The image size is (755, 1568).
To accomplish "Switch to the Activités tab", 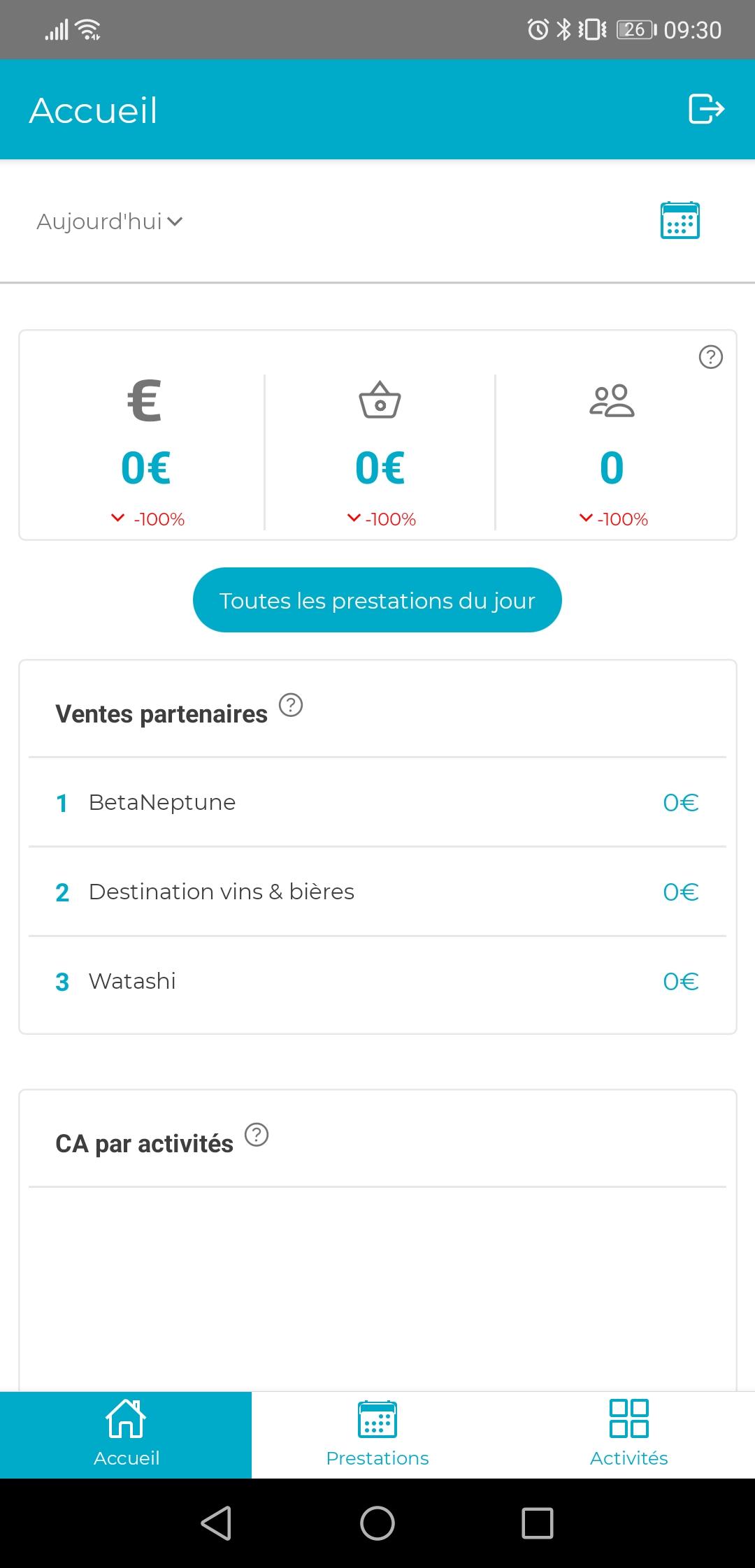I will pyautogui.click(x=628, y=1434).
